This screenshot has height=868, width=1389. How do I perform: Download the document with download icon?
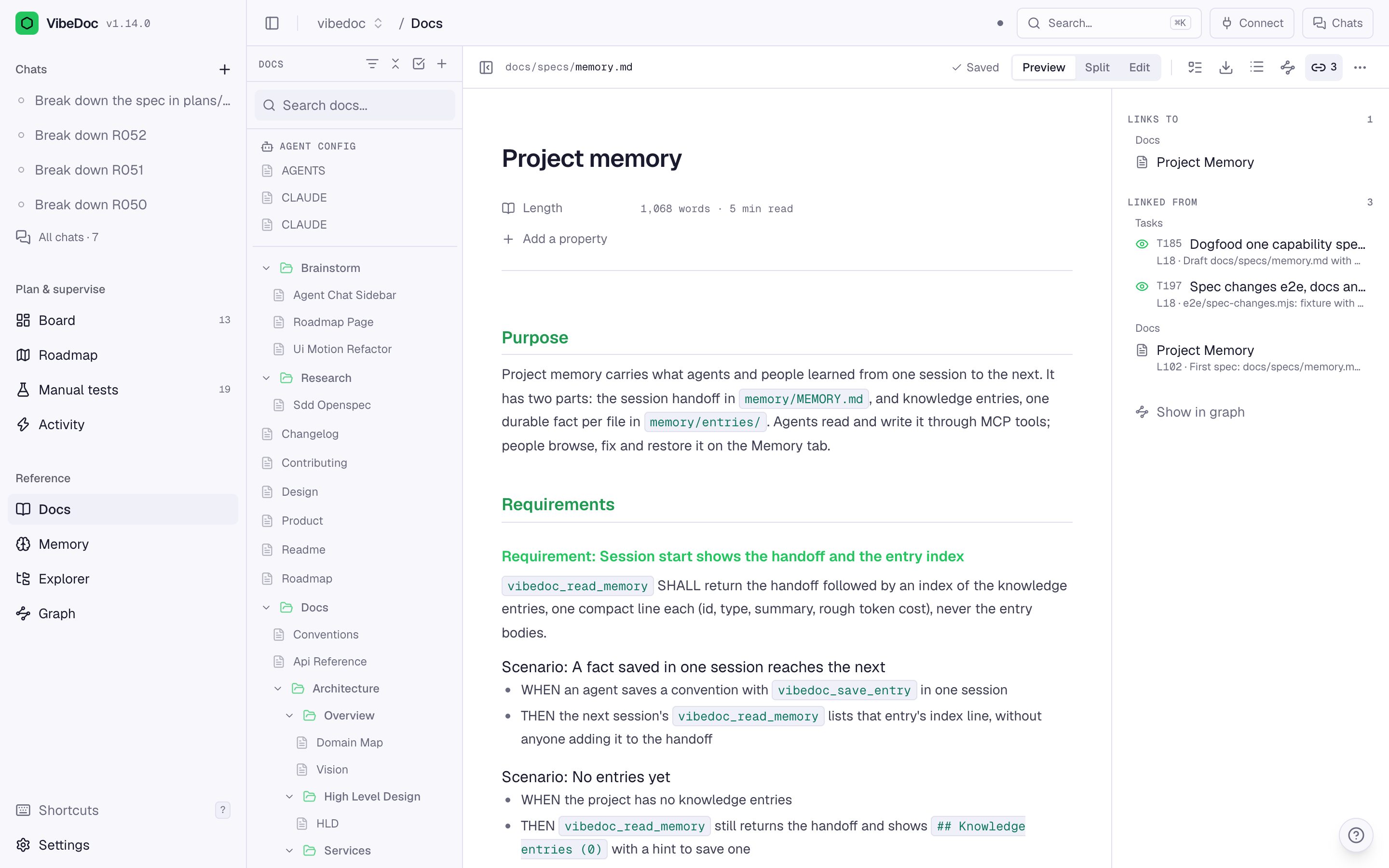tap(1226, 67)
